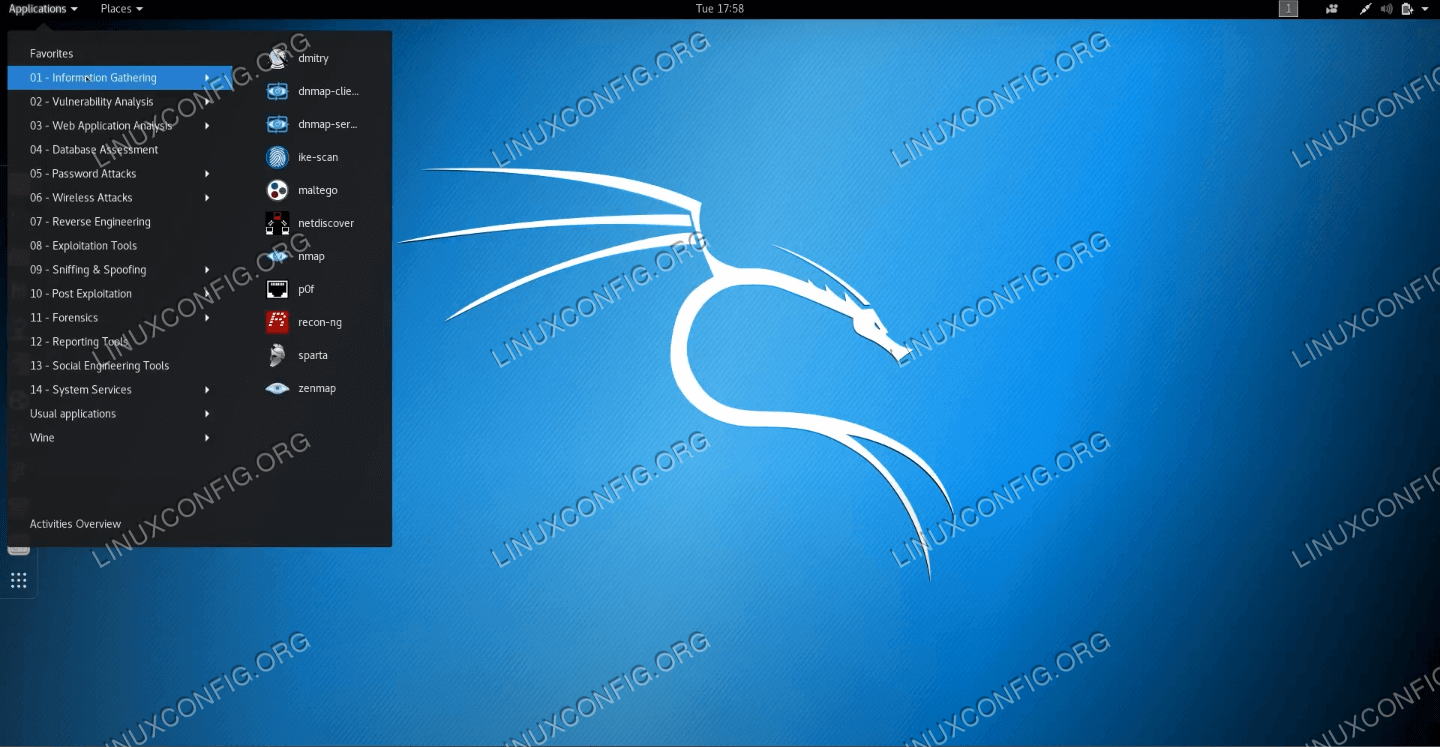
Task: Expand the Wine submenu
Action: click(40, 437)
